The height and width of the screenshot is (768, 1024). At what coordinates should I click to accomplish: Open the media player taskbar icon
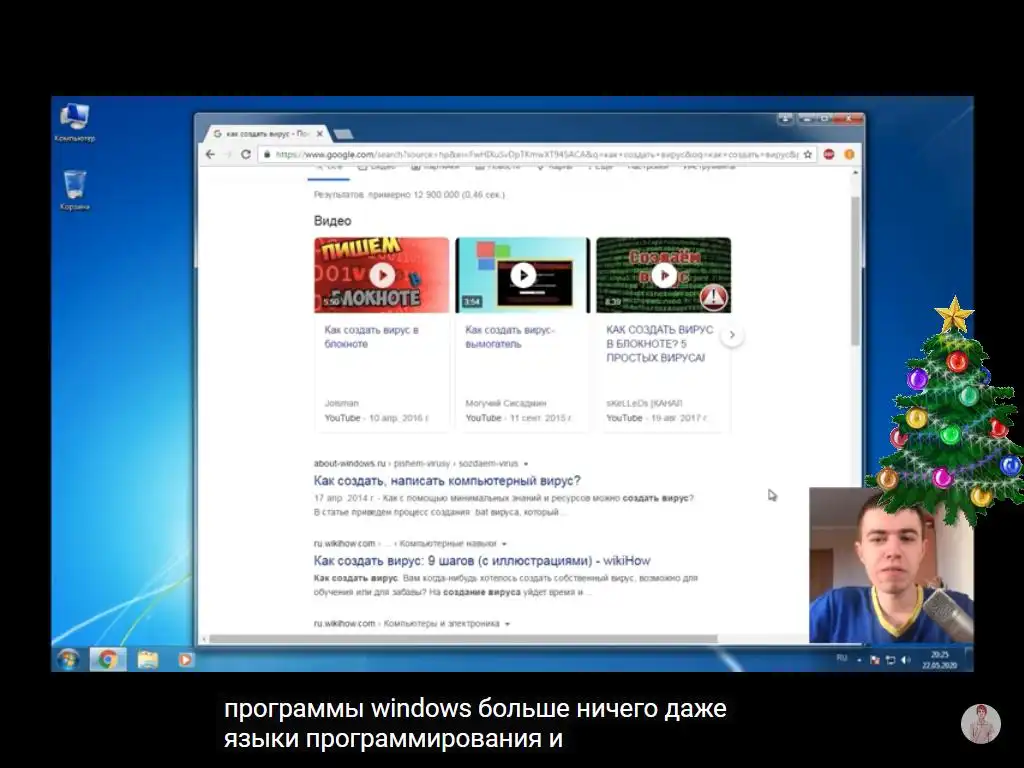185,660
